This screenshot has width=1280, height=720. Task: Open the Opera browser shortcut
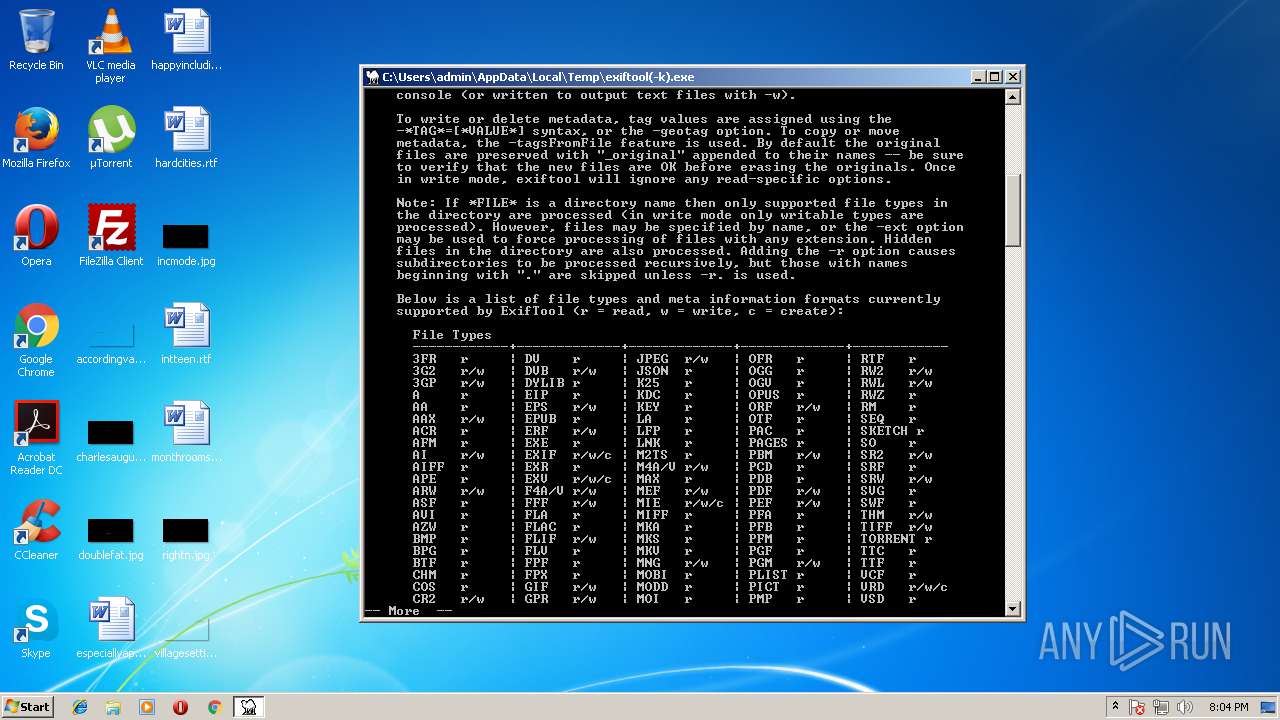36,237
